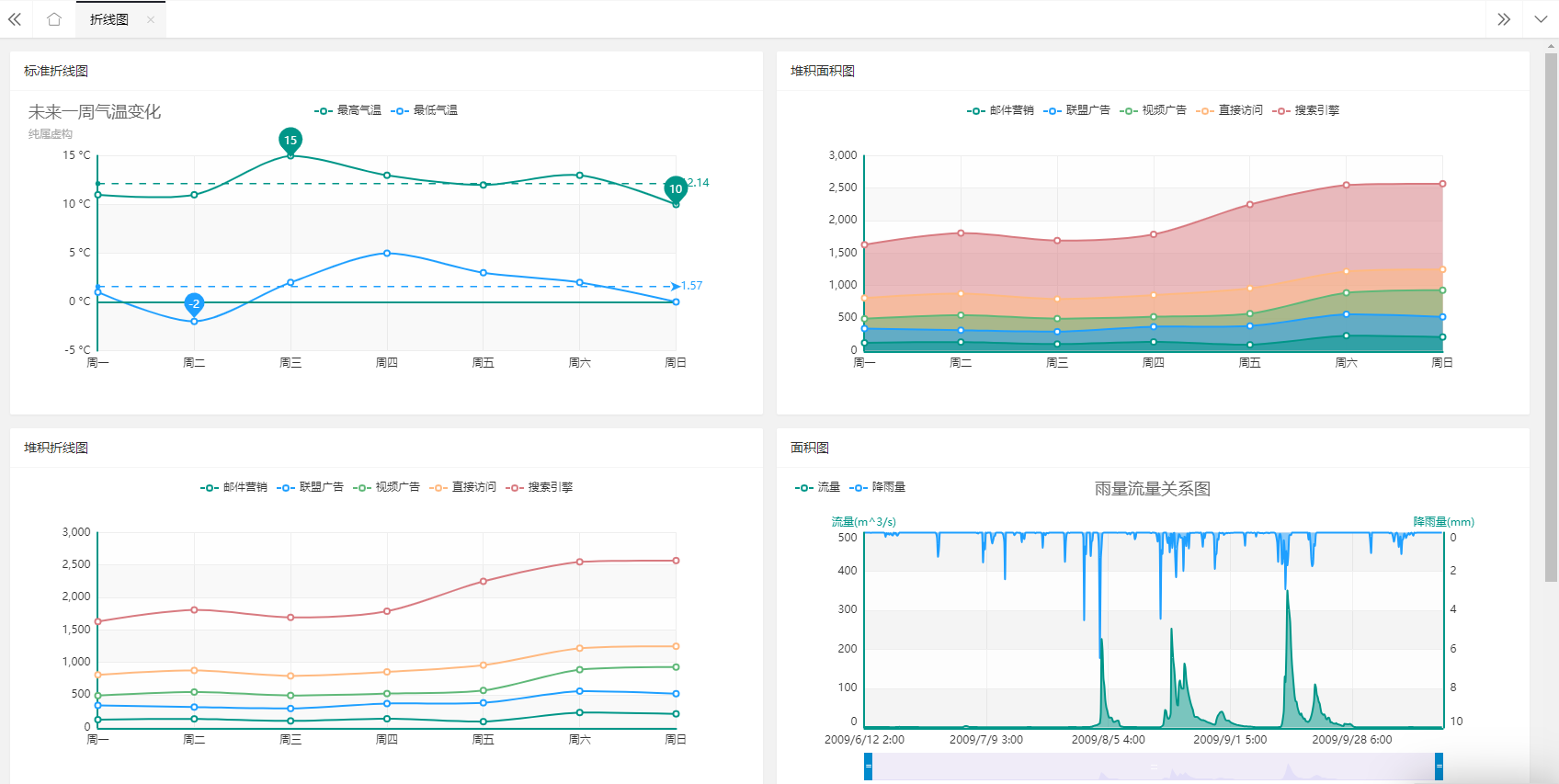Image resolution: width=1559 pixels, height=784 pixels.
Task: Toggle 邮件营销 legend in 堆积折线图
Action: 233,487
